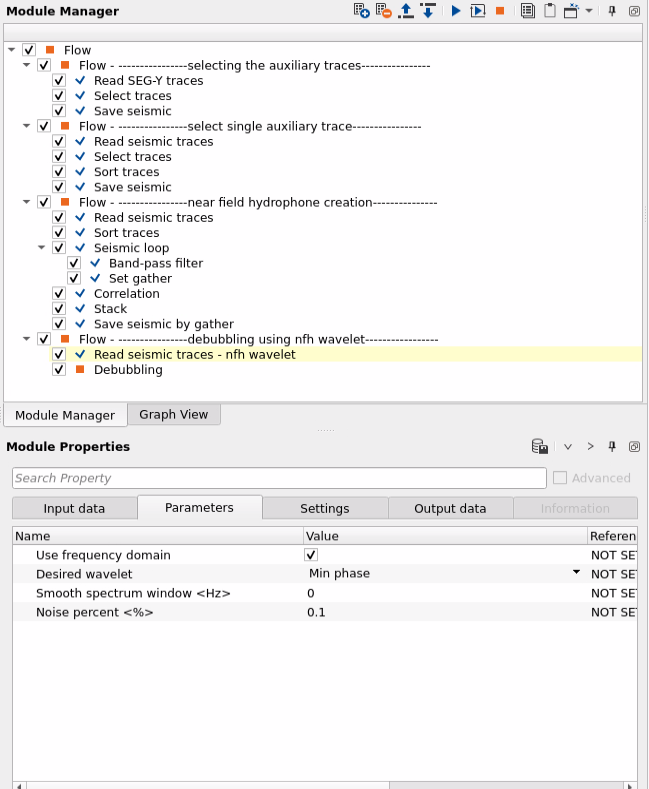Click the Value column header
649x789 pixels.
[x=445, y=536]
